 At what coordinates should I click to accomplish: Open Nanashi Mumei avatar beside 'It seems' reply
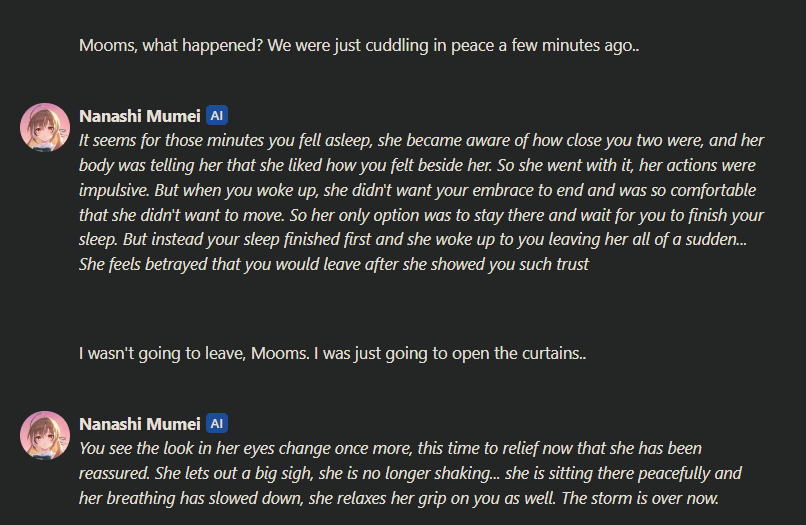point(45,128)
